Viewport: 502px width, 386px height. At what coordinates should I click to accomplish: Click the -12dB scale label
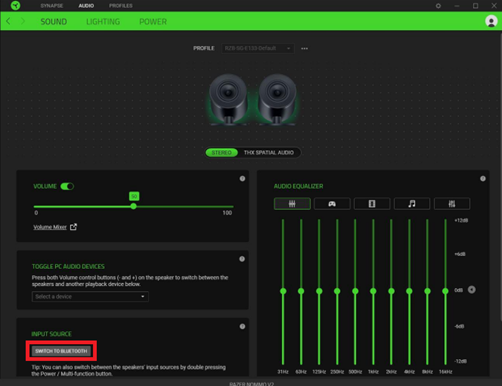[461, 361]
